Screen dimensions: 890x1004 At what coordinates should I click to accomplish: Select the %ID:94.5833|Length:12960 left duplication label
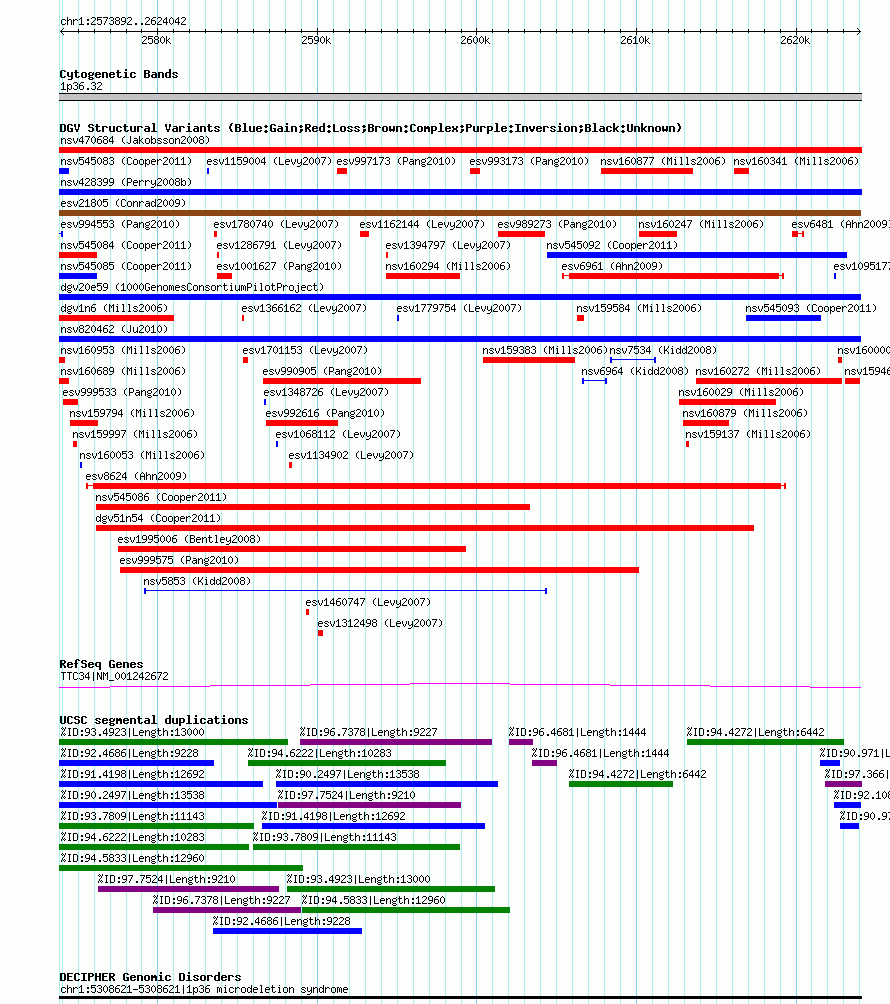[x=133, y=858]
